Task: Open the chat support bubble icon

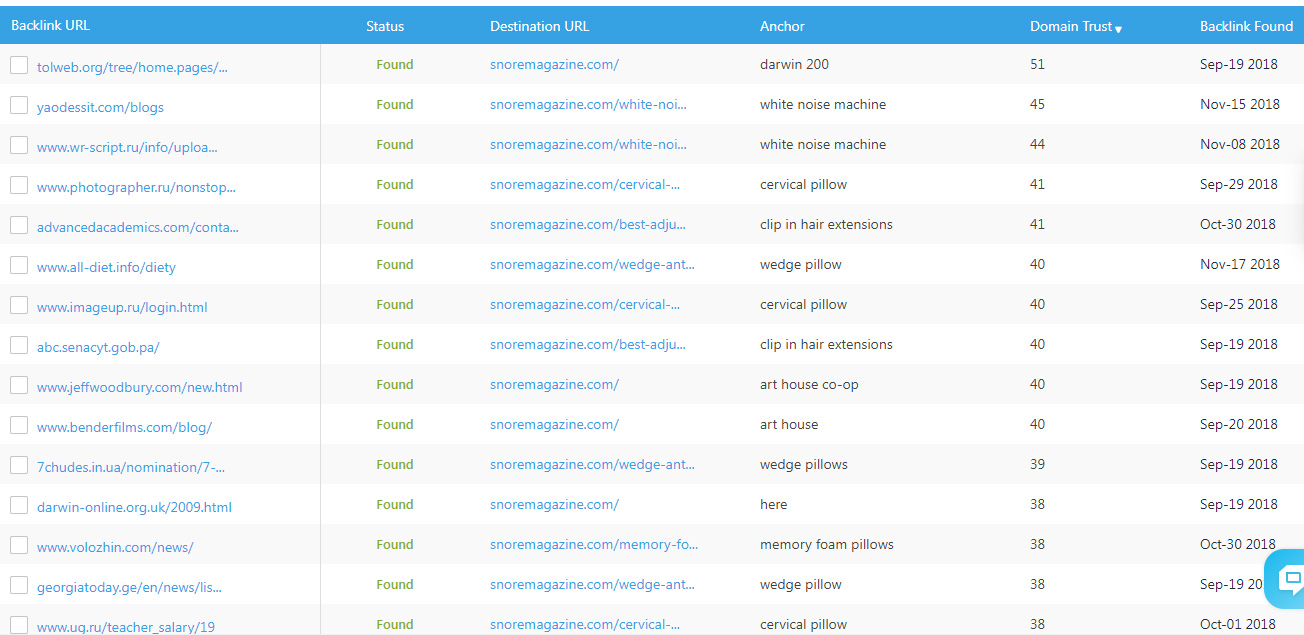Action: pos(1288,579)
